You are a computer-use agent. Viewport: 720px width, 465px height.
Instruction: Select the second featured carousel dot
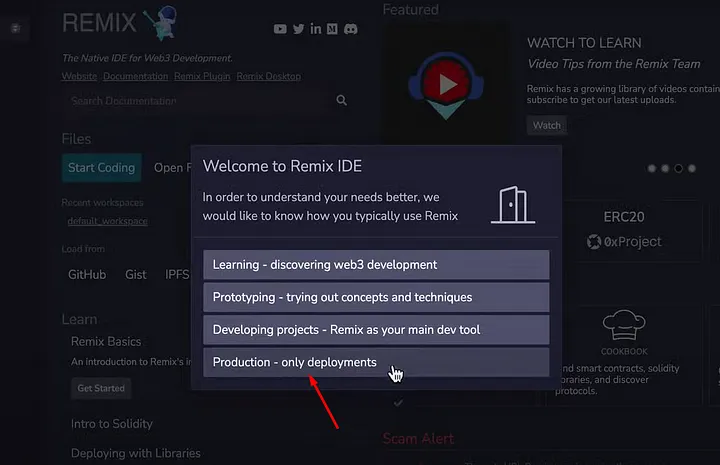tap(665, 168)
